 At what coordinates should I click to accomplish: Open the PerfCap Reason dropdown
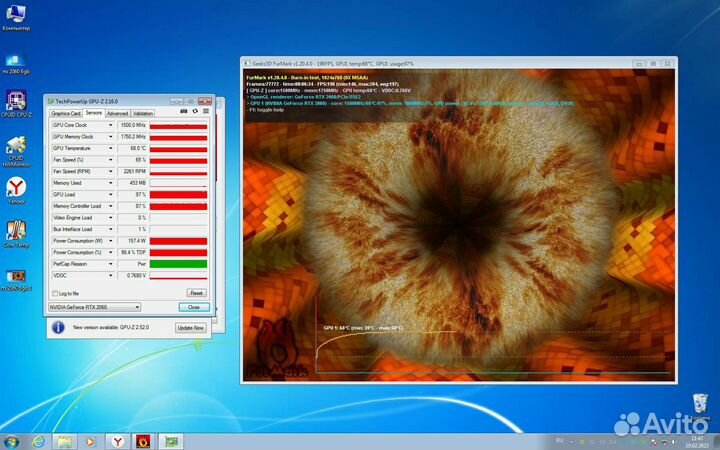110,264
